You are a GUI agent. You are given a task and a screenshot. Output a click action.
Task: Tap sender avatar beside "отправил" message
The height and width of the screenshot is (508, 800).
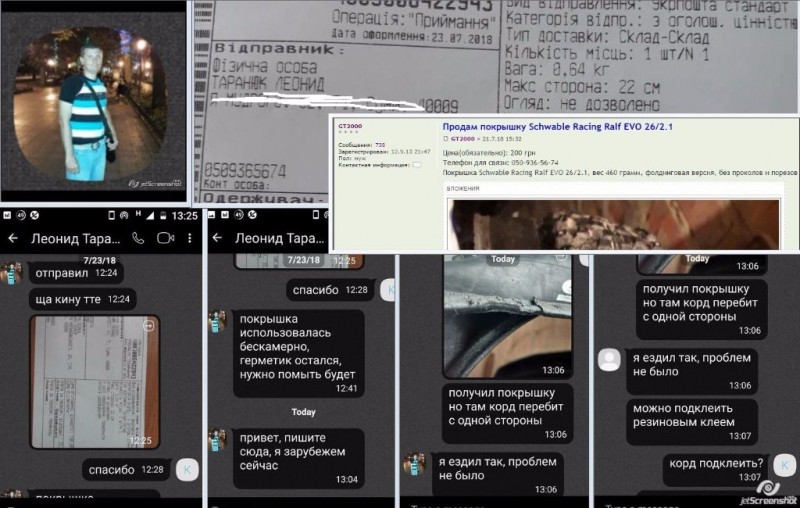(13, 273)
